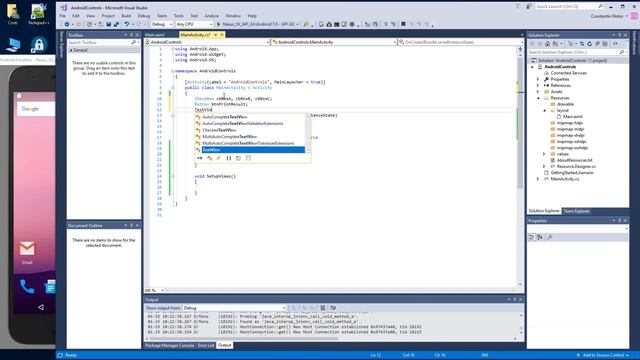This screenshot has height=360, width=640.
Task: Click Property Pages wrench icon
Action: (550, 237)
